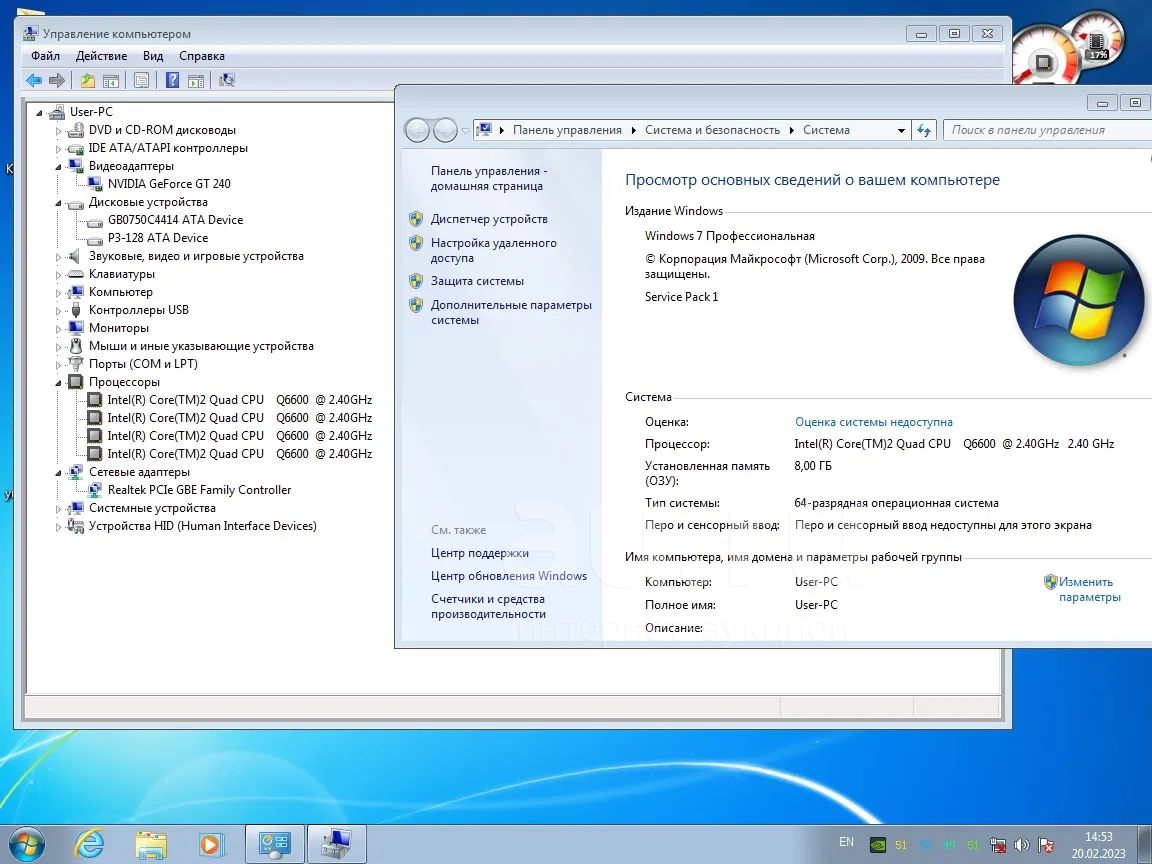Collapse the Видеоадаптеры node

point(59,167)
